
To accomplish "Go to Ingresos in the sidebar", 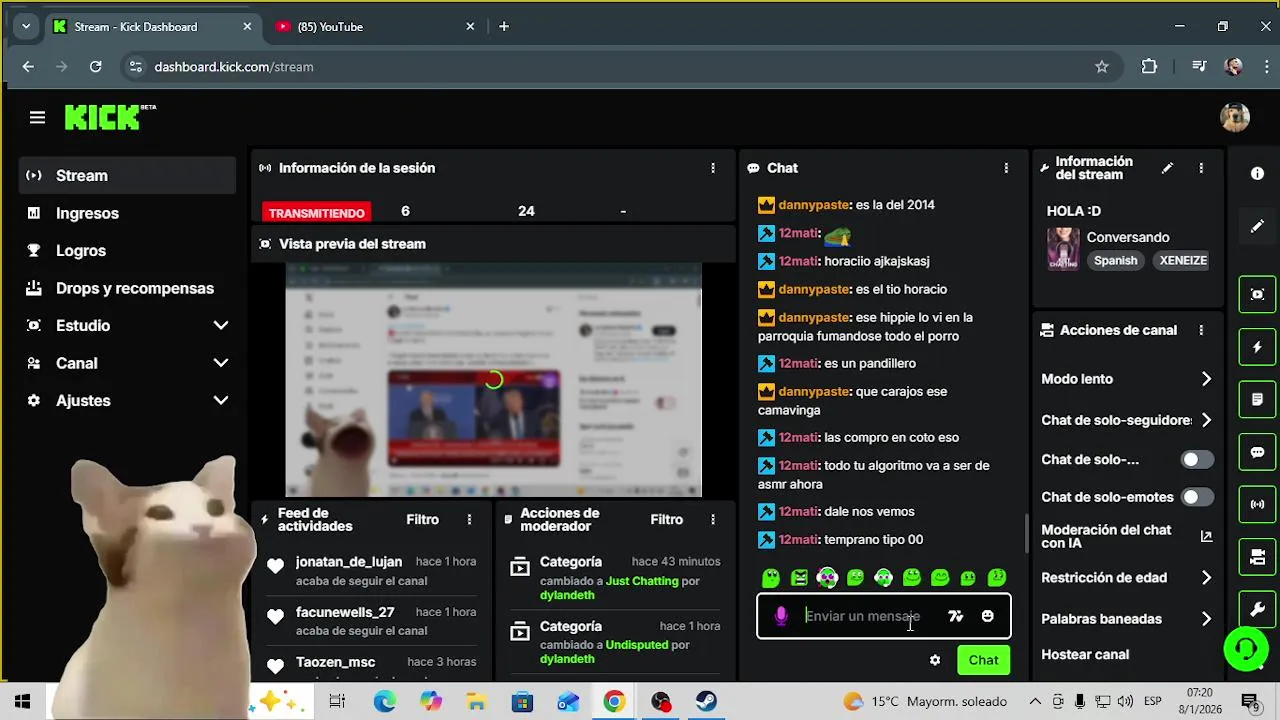I will pos(128,213).
